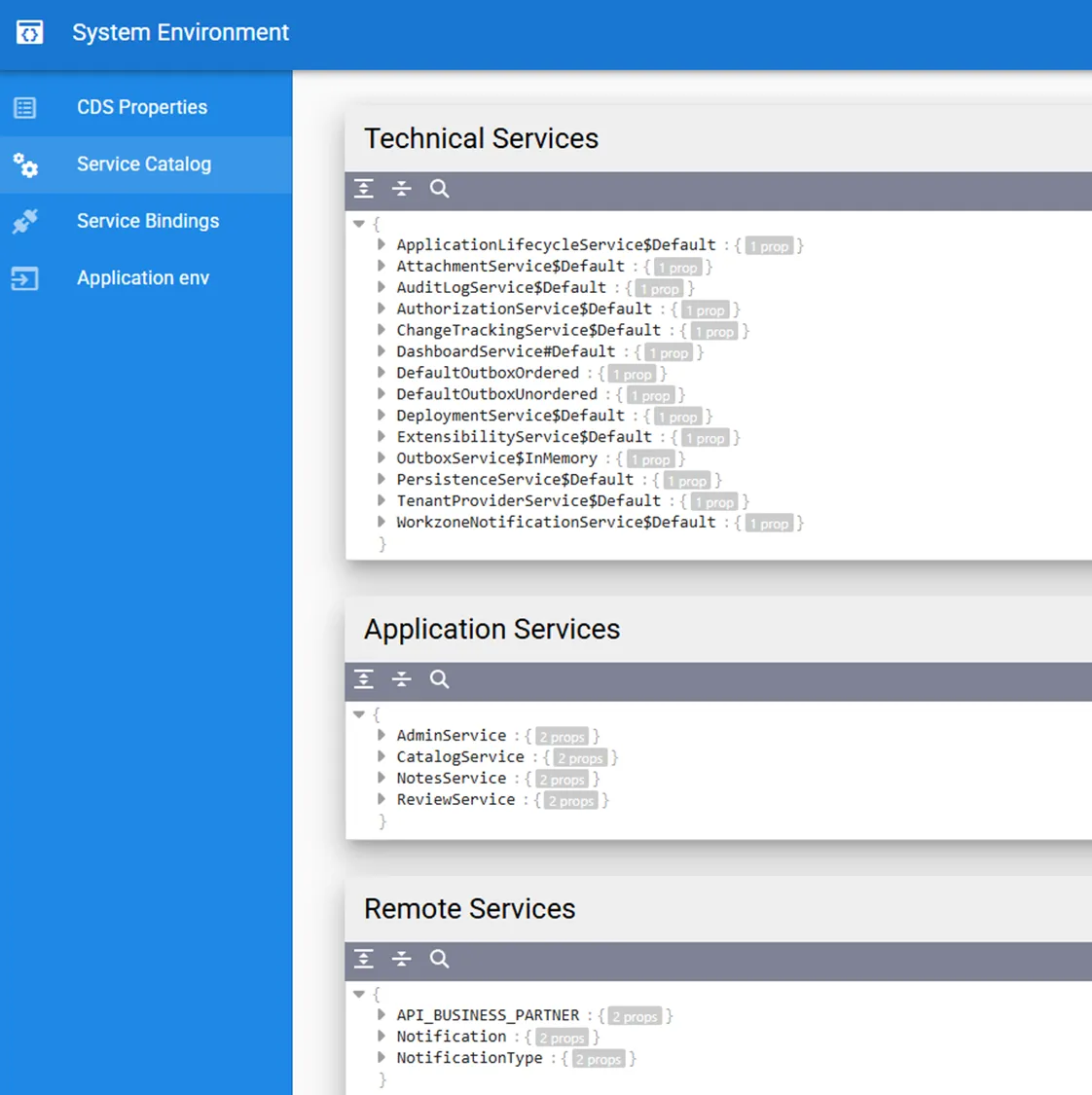1092x1095 pixels.
Task: Expand the API_BUSINESS_PARTNER node
Action: click(381, 1015)
